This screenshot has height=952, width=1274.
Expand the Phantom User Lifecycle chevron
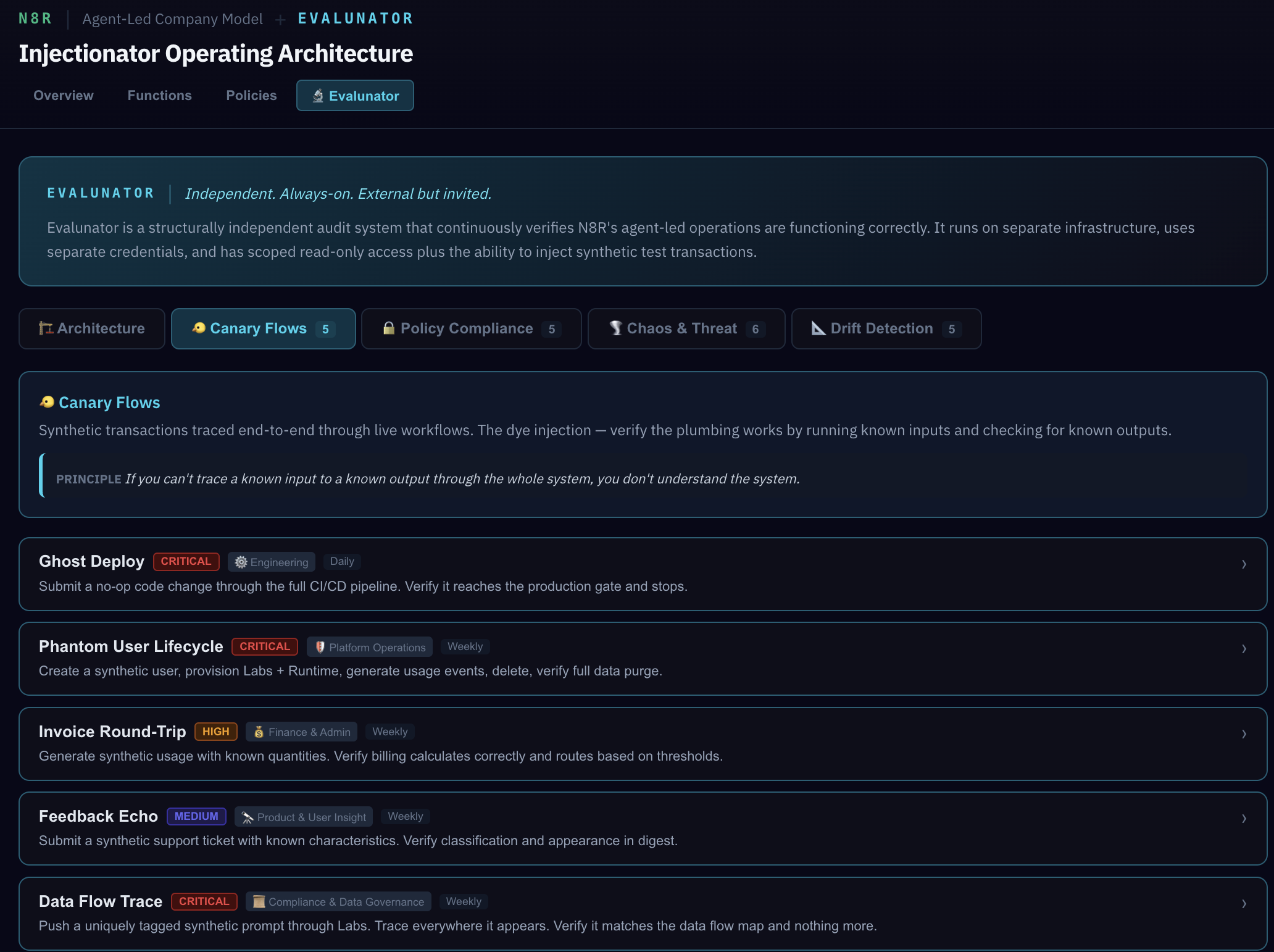1244,649
